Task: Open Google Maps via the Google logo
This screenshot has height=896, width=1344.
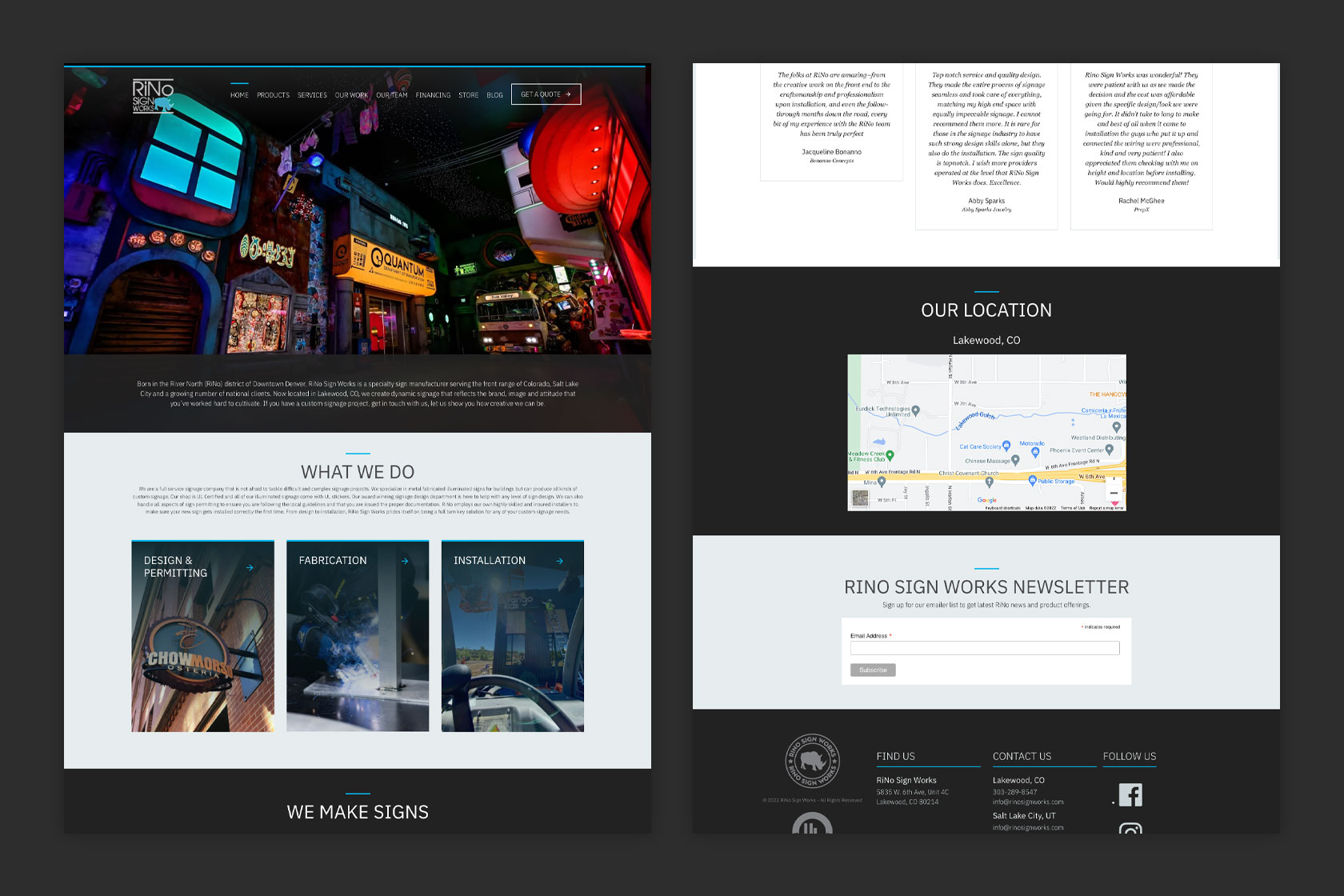Action: [986, 499]
